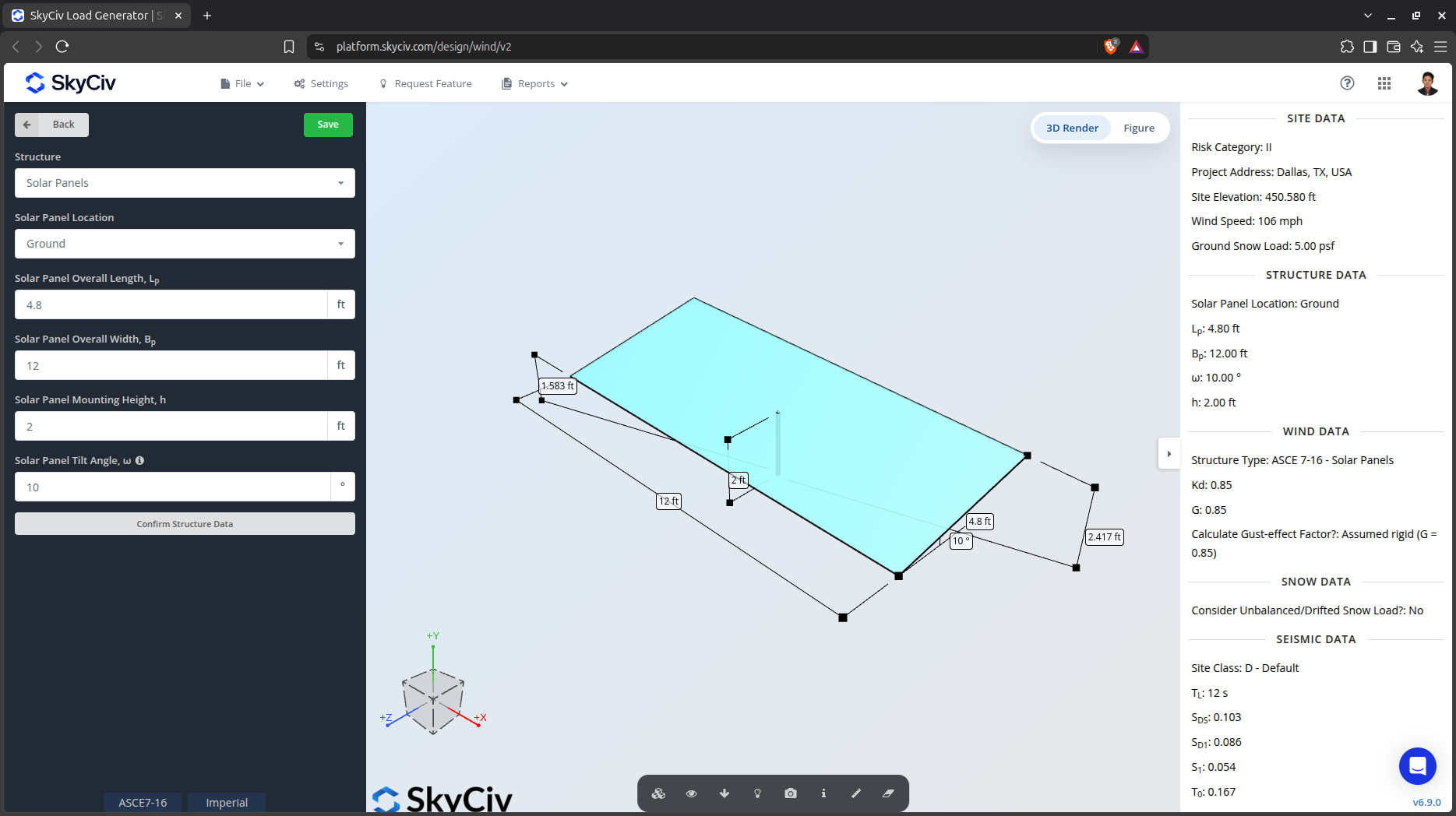Click the cubes icon in the render toolbar
1456x816 pixels.
coord(658,793)
